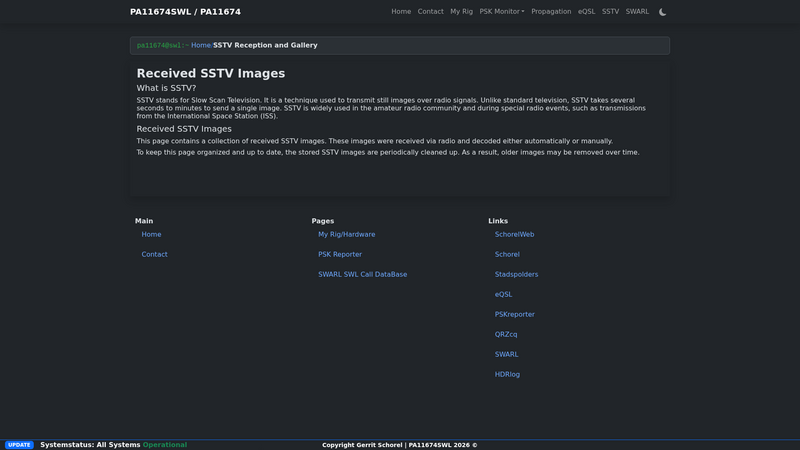Toggle dark mode with moon icon

pos(662,12)
